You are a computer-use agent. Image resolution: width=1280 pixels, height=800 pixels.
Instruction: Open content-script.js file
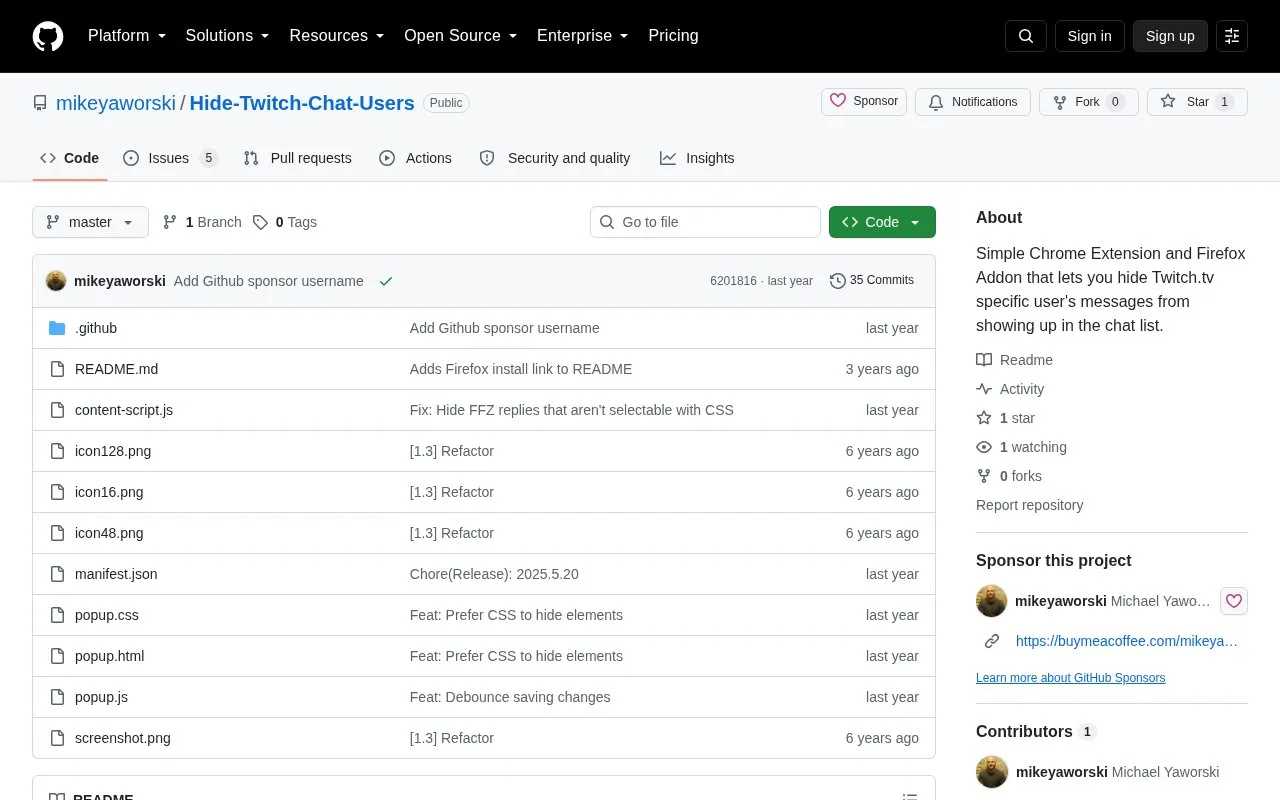pyautogui.click(x=124, y=410)
